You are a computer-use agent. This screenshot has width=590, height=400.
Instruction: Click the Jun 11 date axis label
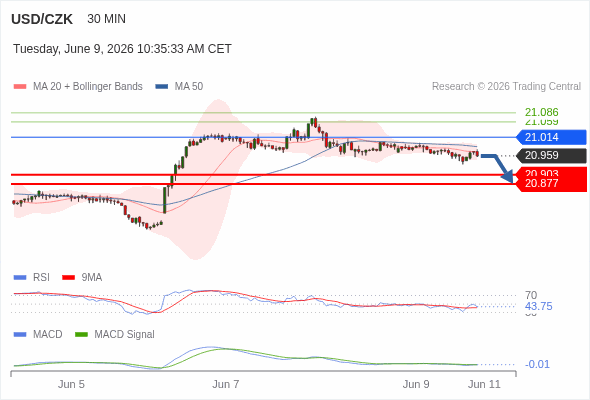pyautogui.click(x=484, y=385)
